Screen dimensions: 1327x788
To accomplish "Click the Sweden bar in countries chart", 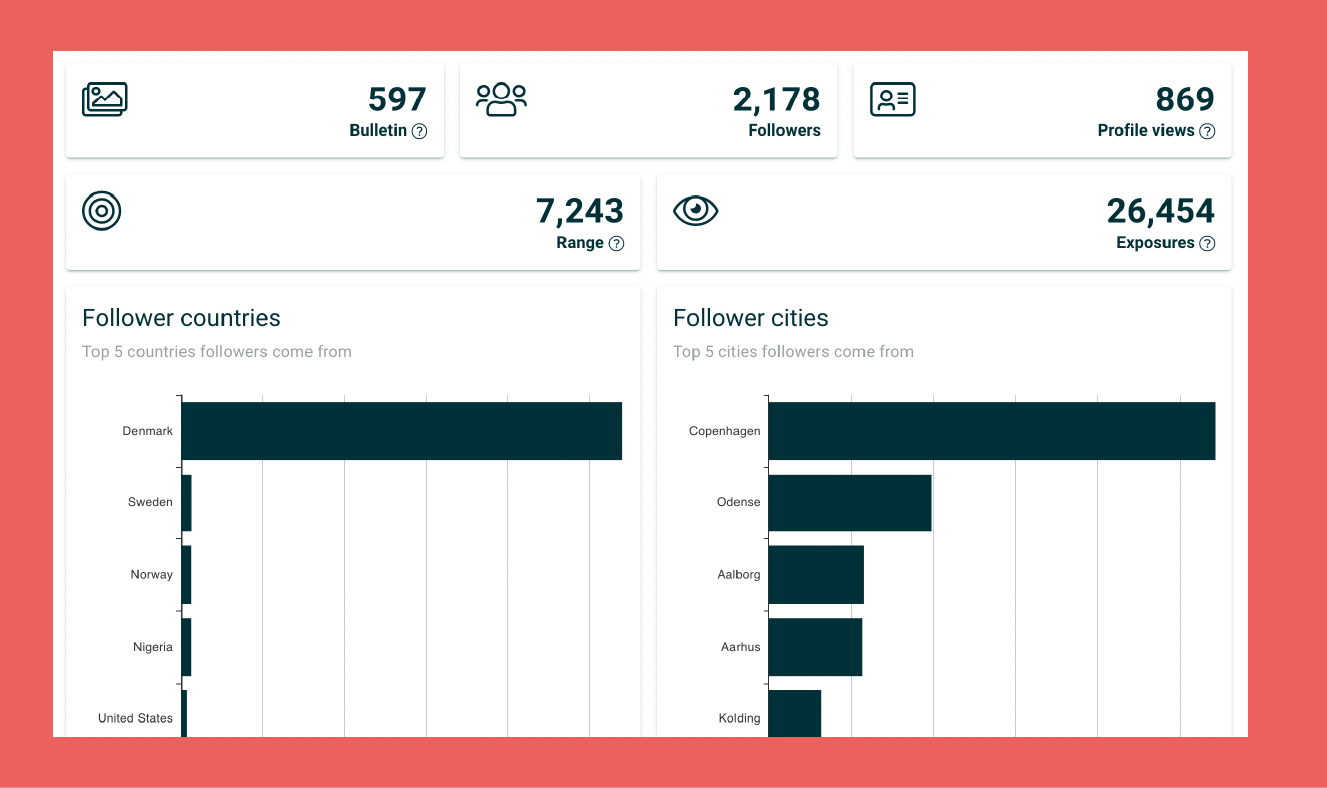I will pyautogui.click(x=187, y=503).
